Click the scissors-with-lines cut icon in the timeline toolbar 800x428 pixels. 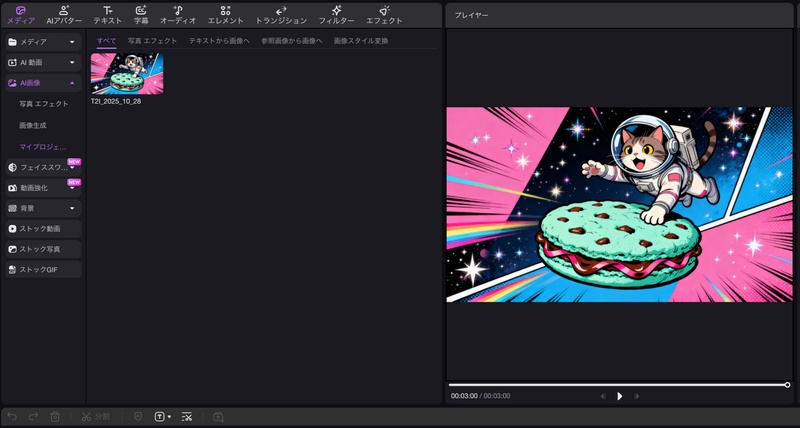pos(187,417)
